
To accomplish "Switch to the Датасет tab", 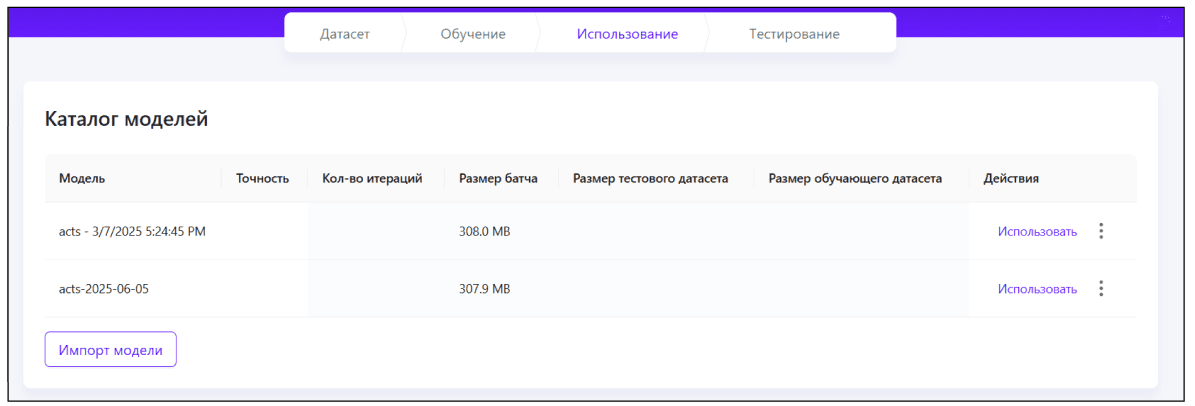I will point(345,34).
